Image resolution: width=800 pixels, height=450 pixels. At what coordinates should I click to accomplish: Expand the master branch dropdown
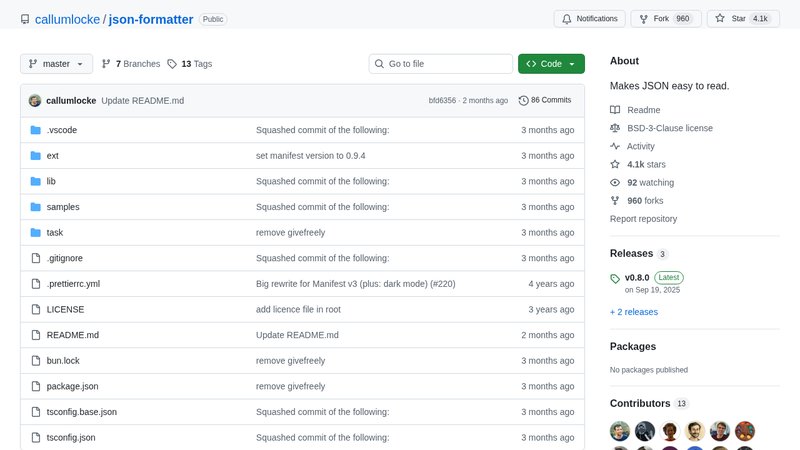[56, 64]
